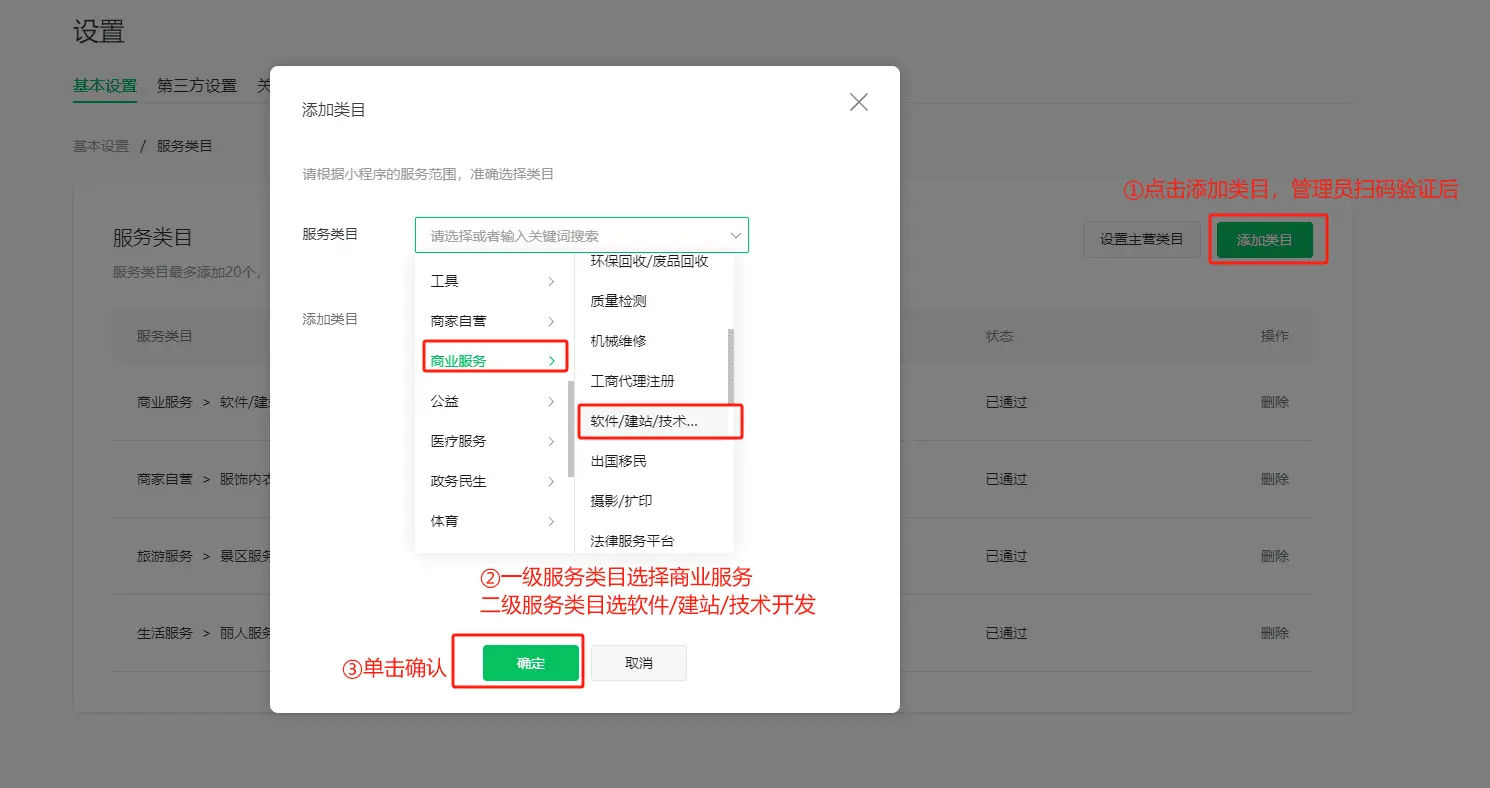Click the 基本设置 breadcrumb link
The image size is (1490, 788).
pos(101,146)
